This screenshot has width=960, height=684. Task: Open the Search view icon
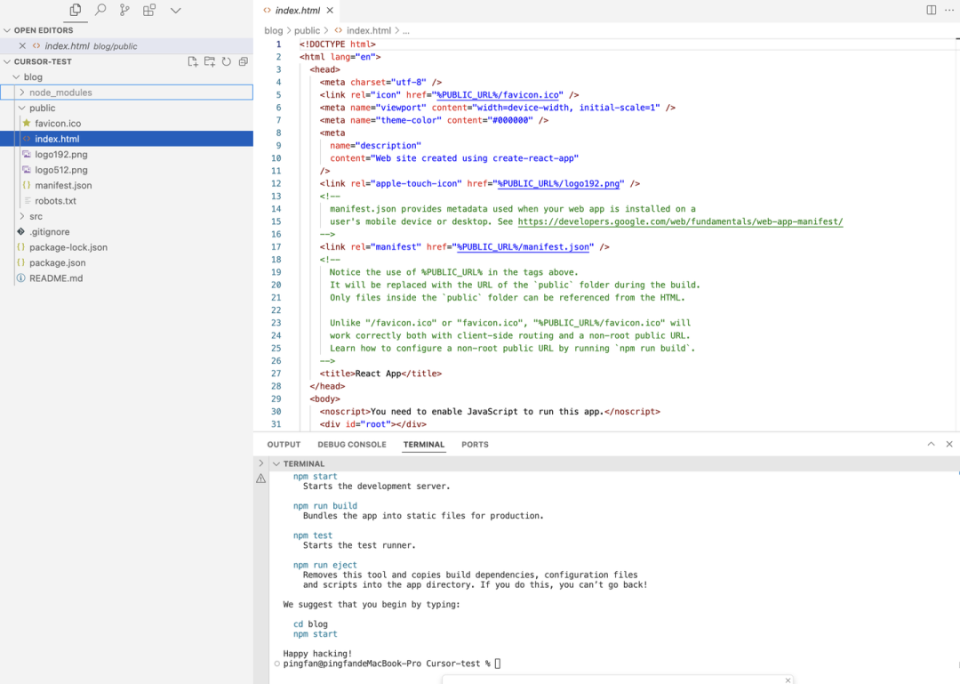[100, 10]
